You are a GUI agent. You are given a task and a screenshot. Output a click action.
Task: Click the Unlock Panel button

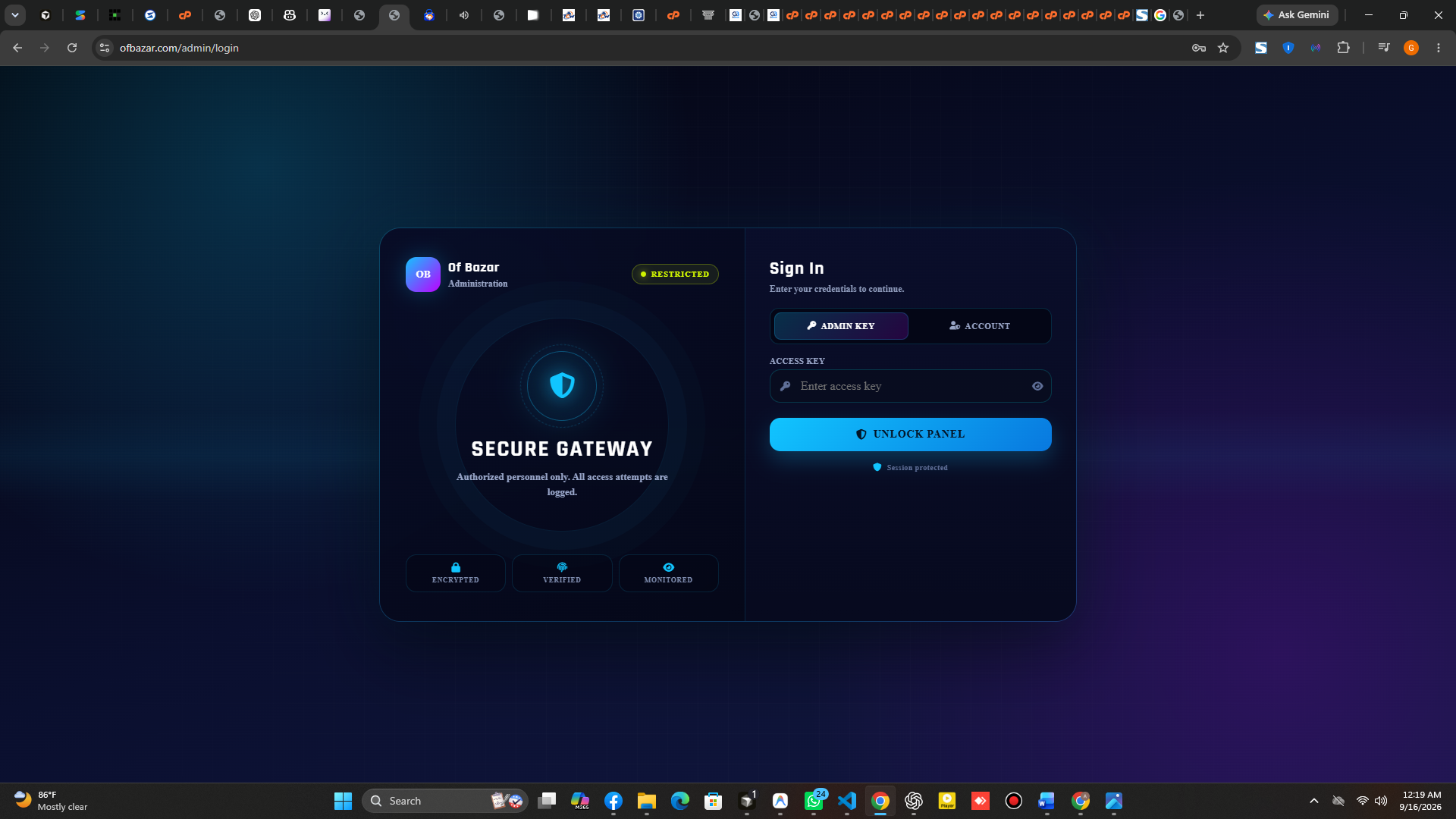910,435
